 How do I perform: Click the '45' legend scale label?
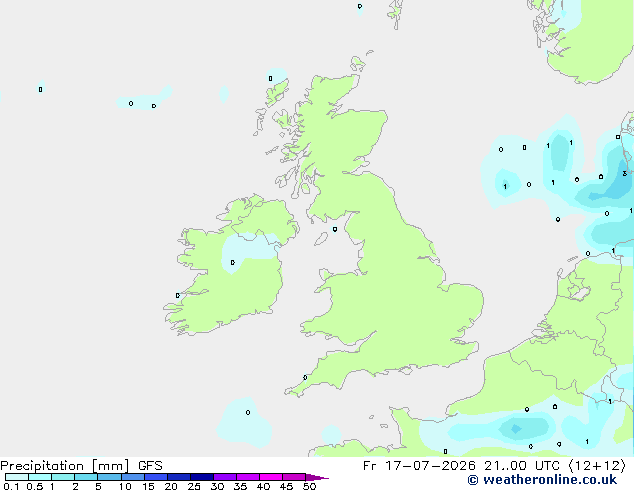[x=286, y=486]
